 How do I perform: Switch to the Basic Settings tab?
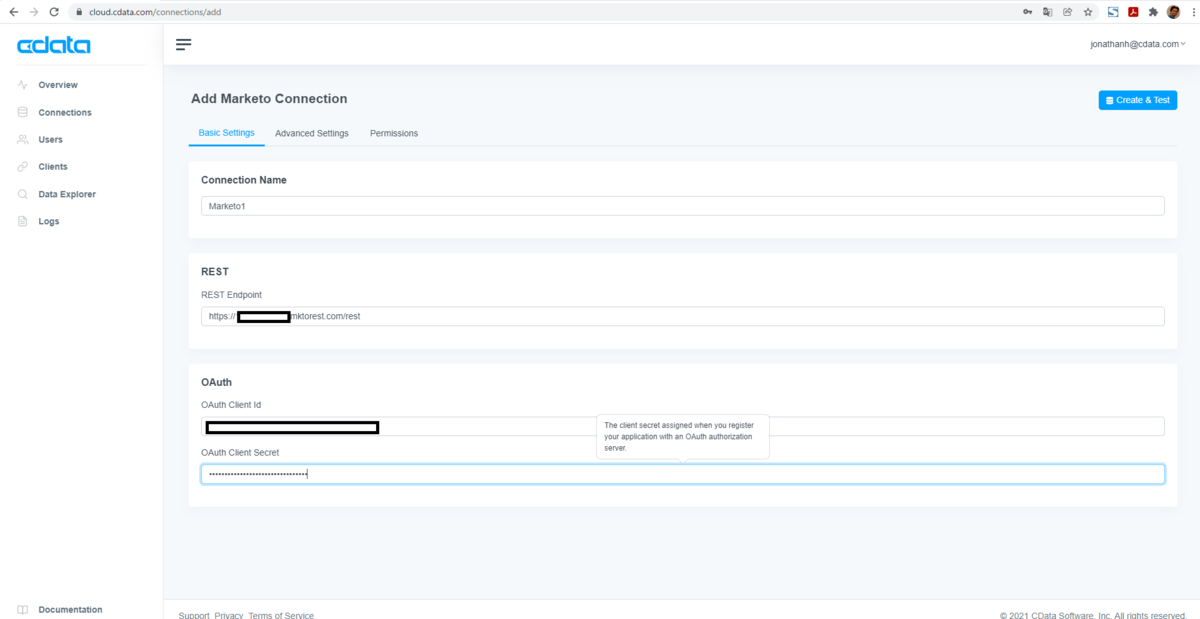click(226, 133)
